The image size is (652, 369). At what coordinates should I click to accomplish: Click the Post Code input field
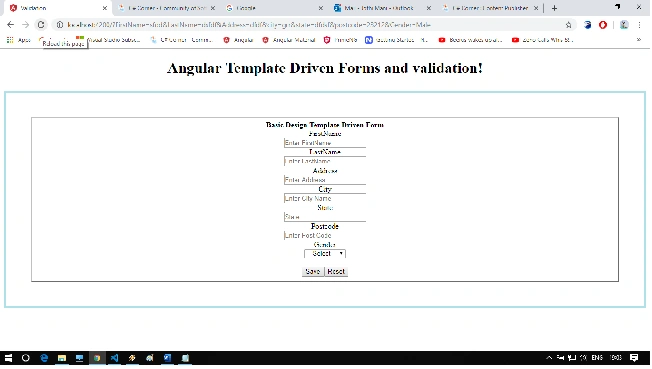pos(325,235)
